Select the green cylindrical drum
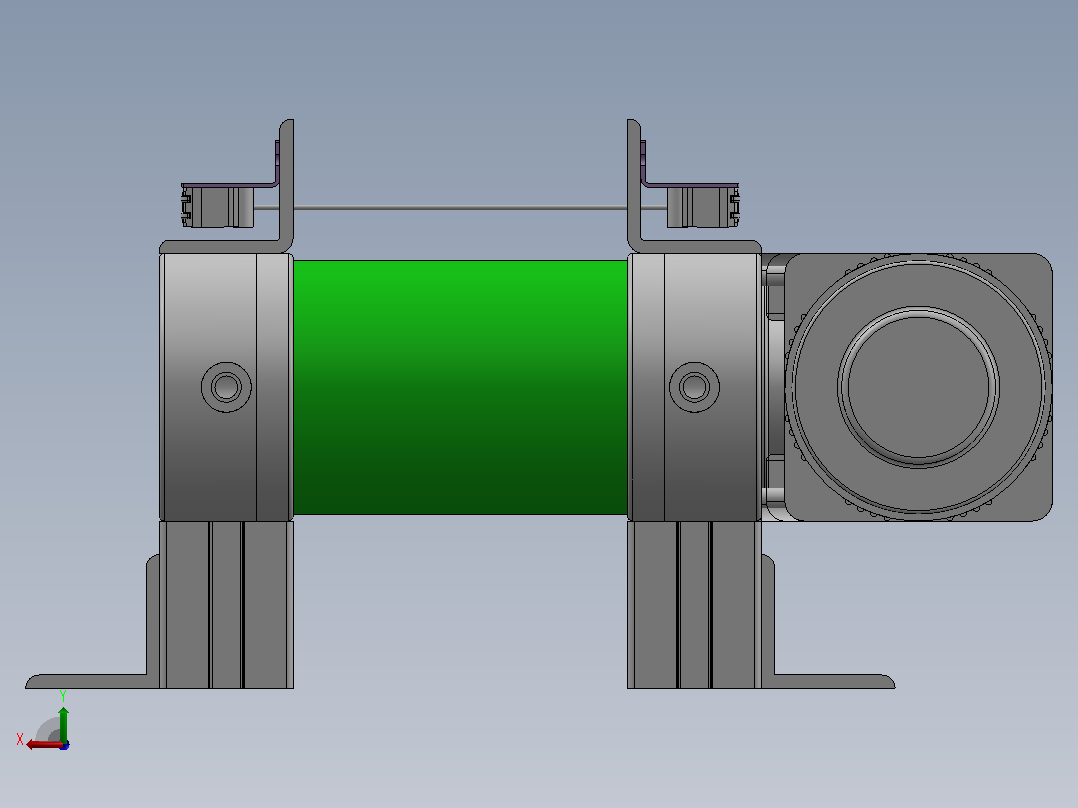The height and width of the screenshot is (808, 1078). pyautogui.click(x=460, y=387)
